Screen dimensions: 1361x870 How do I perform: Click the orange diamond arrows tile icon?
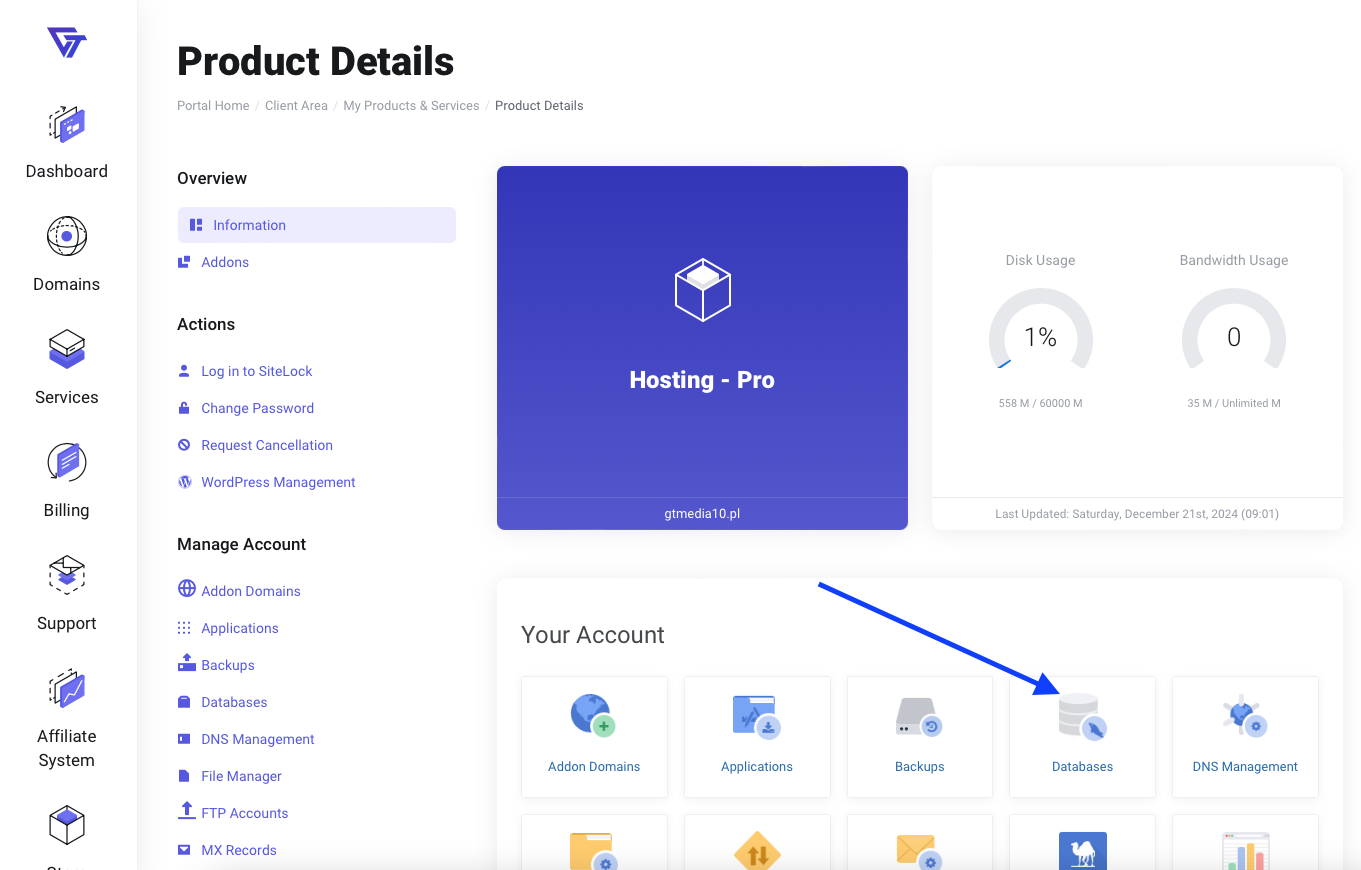click(x=756, y=851)
